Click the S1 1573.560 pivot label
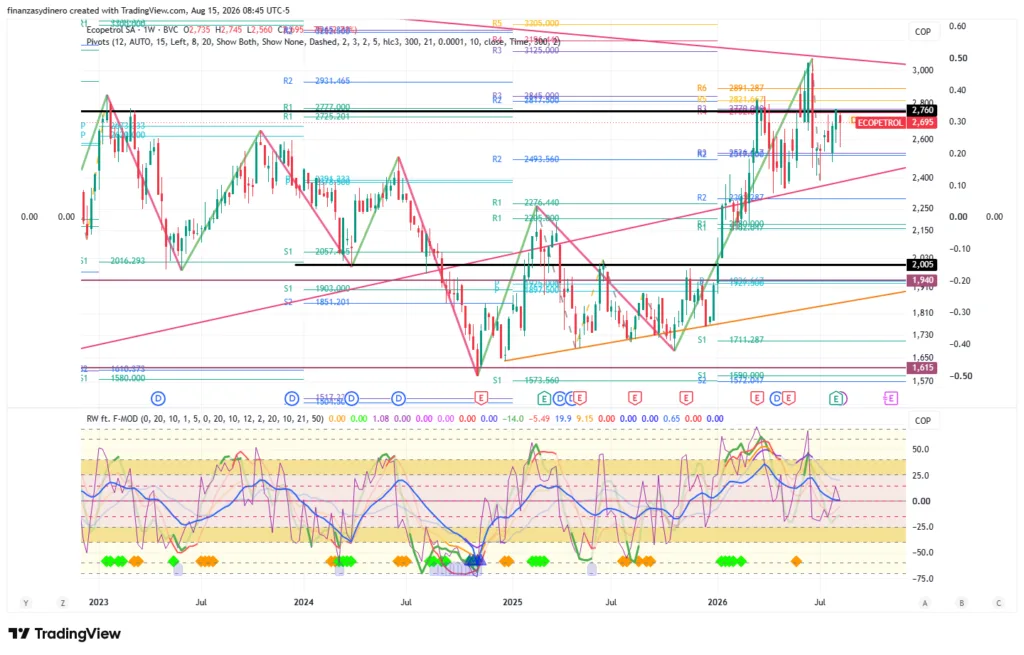The width and height of the screenshot is (1024, 655). 526,380
